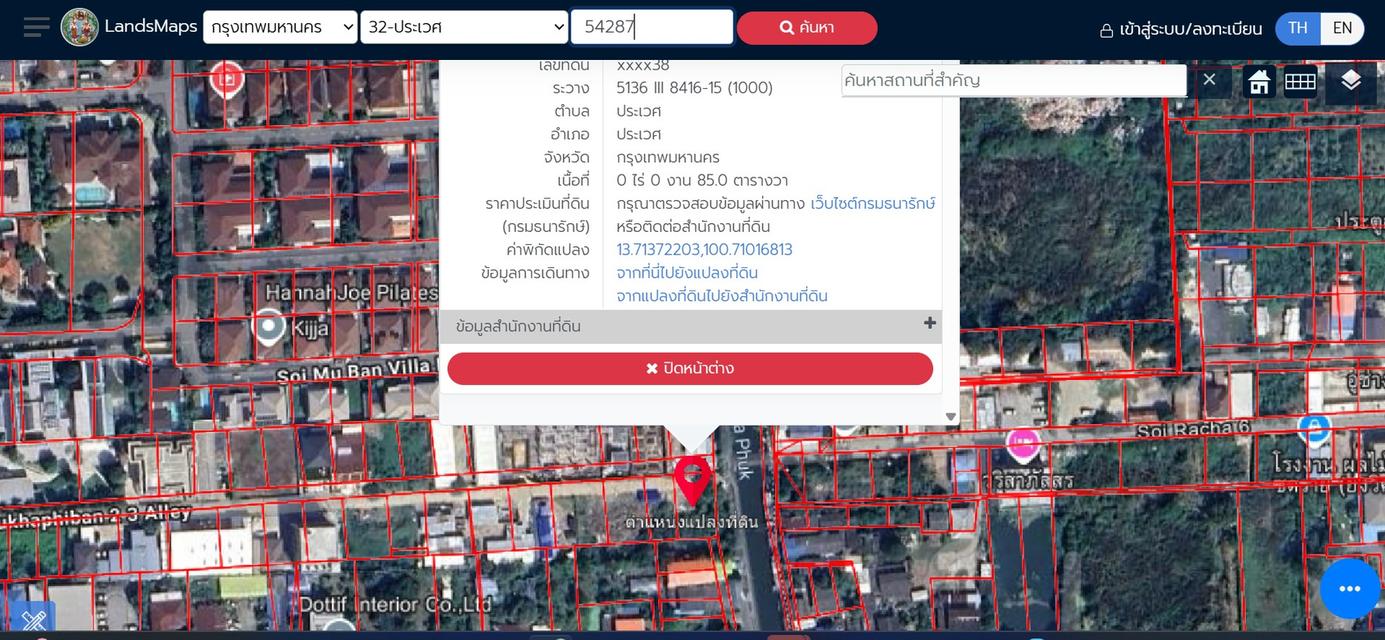This screenshot has width=1385, height=640.
Task: Switch language to TH
Action: tap(1298, 28)
